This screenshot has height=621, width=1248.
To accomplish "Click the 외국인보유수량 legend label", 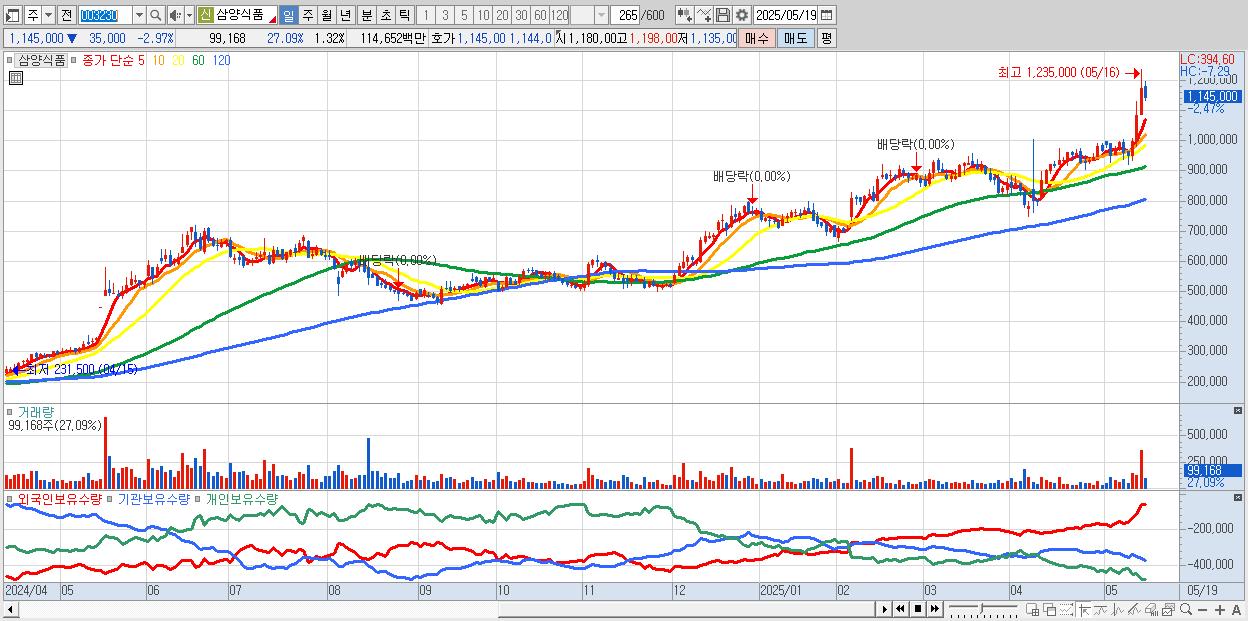I will click(59, 498).
